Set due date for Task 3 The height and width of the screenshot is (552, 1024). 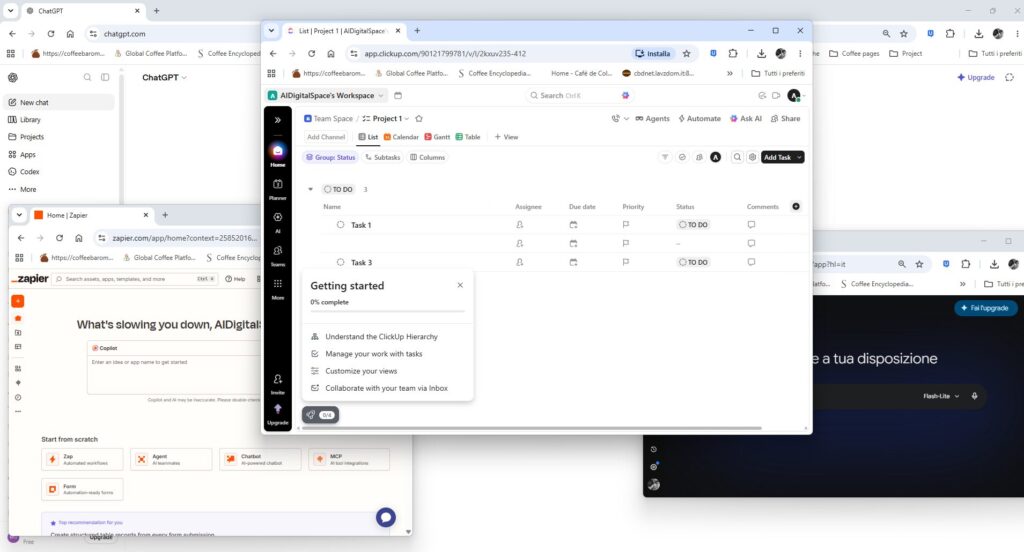coord(573,262)
